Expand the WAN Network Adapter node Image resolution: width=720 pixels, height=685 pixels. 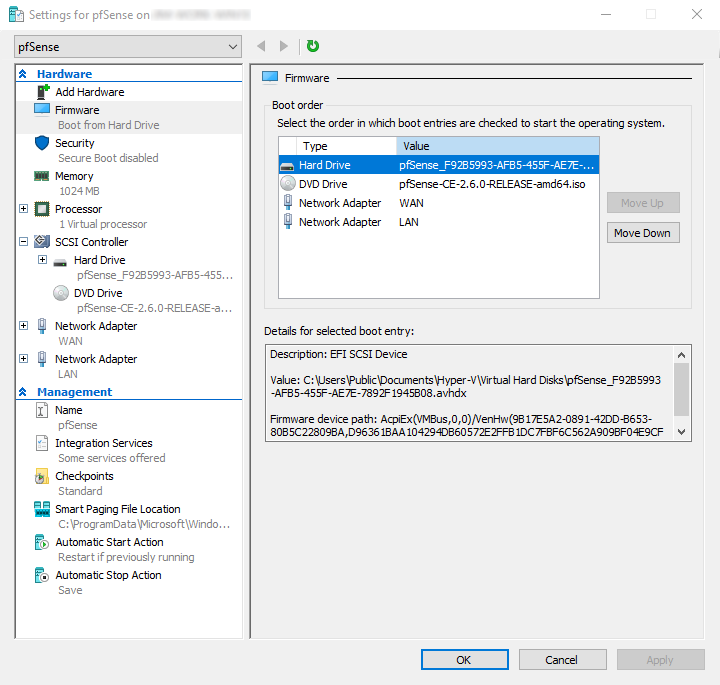pyautogui.click(x=24, y=326)
